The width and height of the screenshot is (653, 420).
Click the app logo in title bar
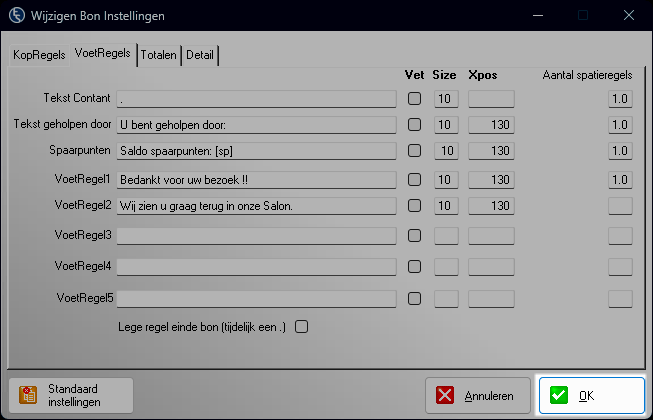click(17, 15)
